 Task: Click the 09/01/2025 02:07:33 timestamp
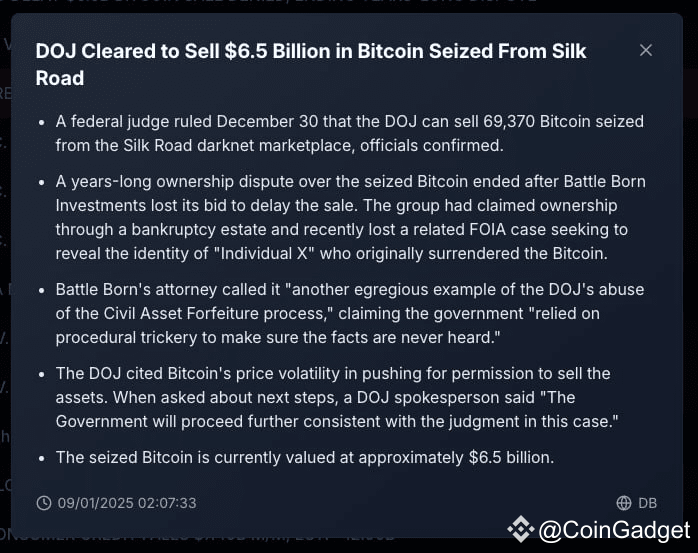(127, 503)
